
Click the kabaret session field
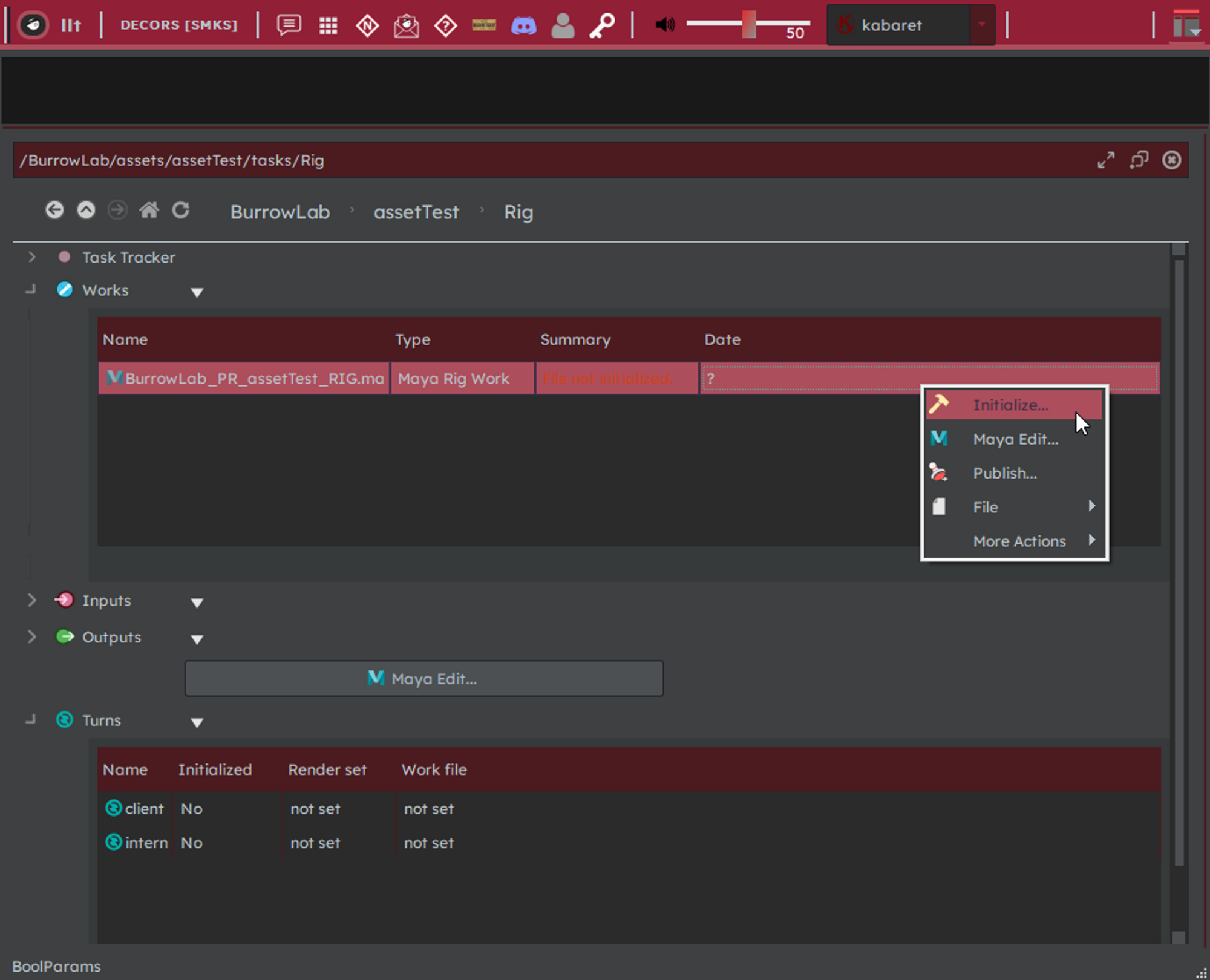tap(899, 25)
